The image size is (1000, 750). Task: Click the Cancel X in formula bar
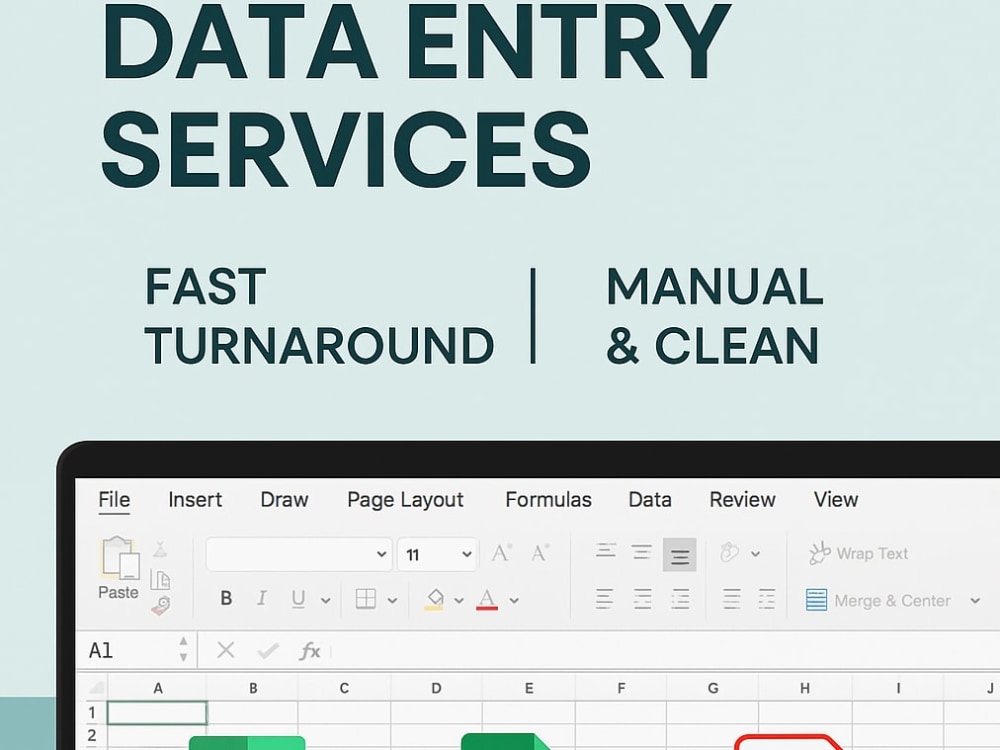[x=226, y=651]
